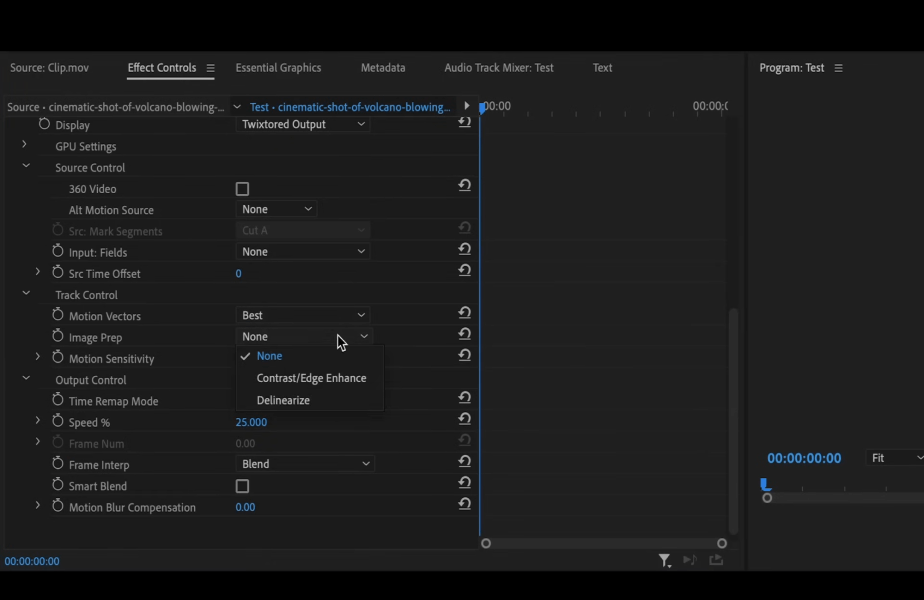
Task: Toggle animation stopwatch for Motion Sensitivity
Action: tap(57, 357)
